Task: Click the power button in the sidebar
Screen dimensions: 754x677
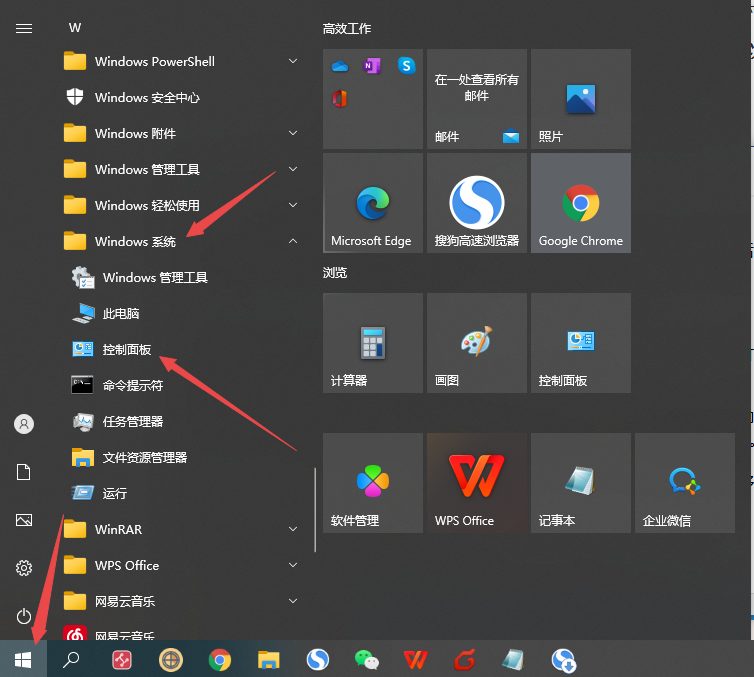Action: [x=24, y=615]
